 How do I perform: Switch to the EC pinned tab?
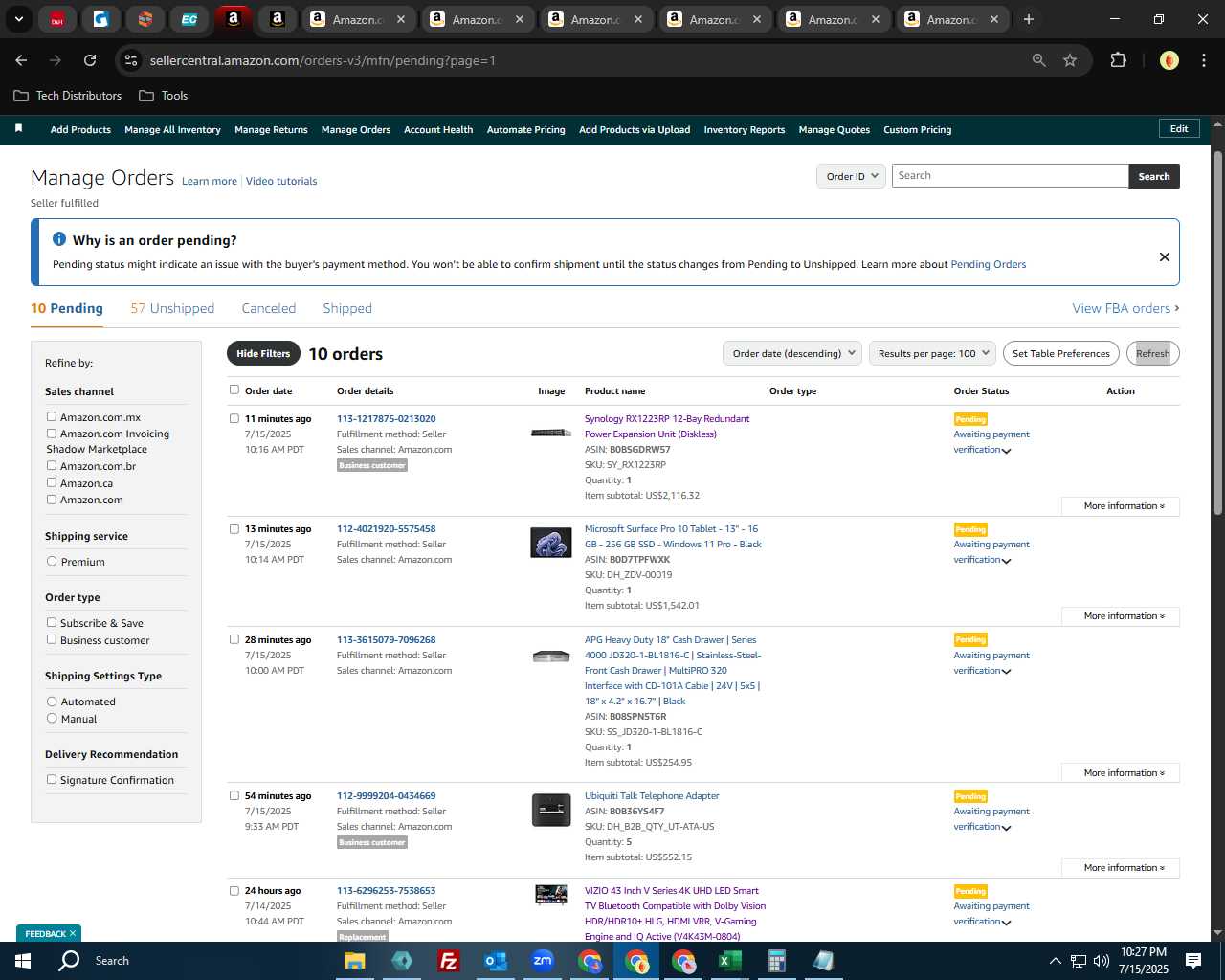[x=189, y=19]
